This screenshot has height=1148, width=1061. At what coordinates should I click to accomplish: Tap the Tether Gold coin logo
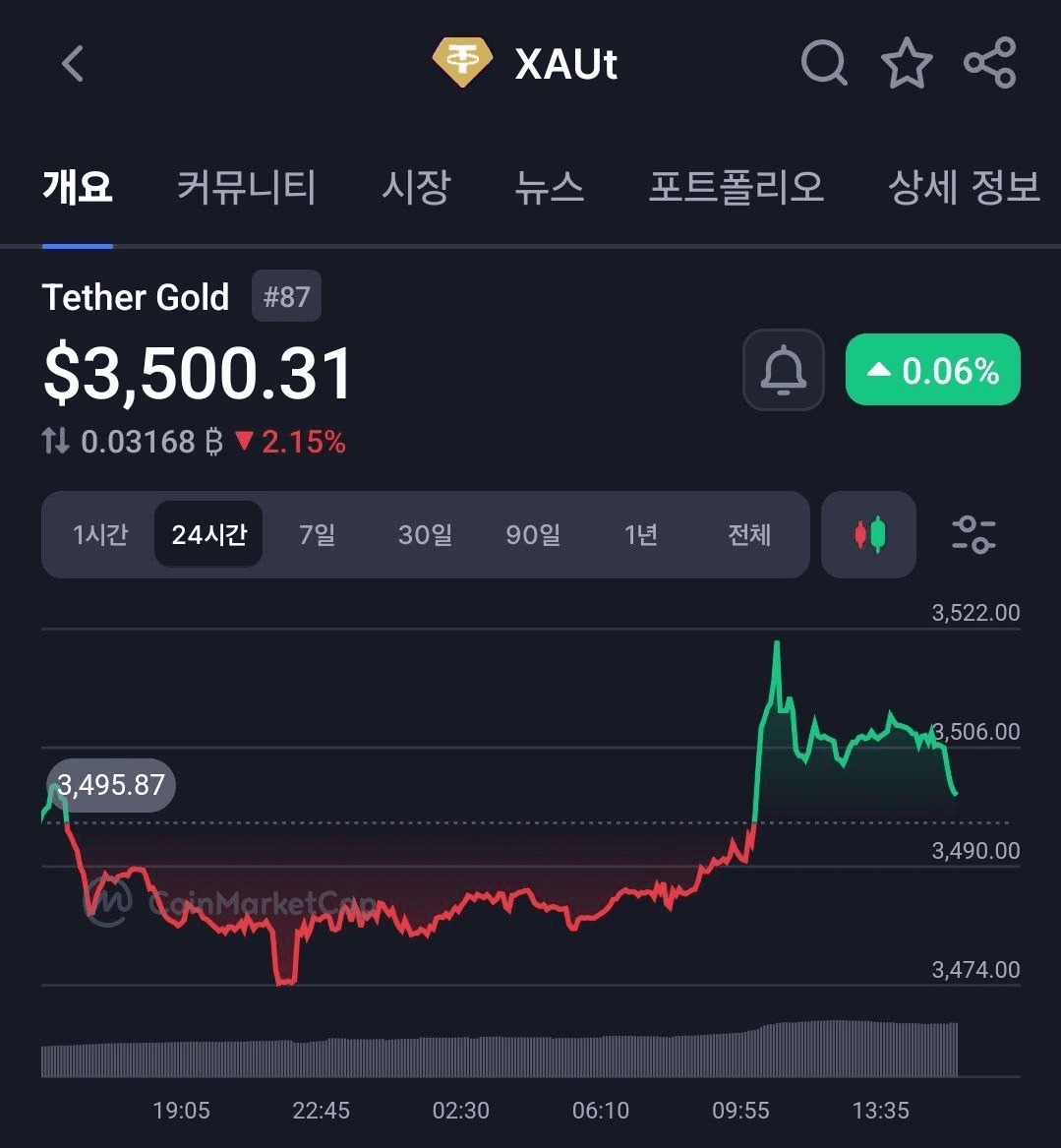point(462,62)
